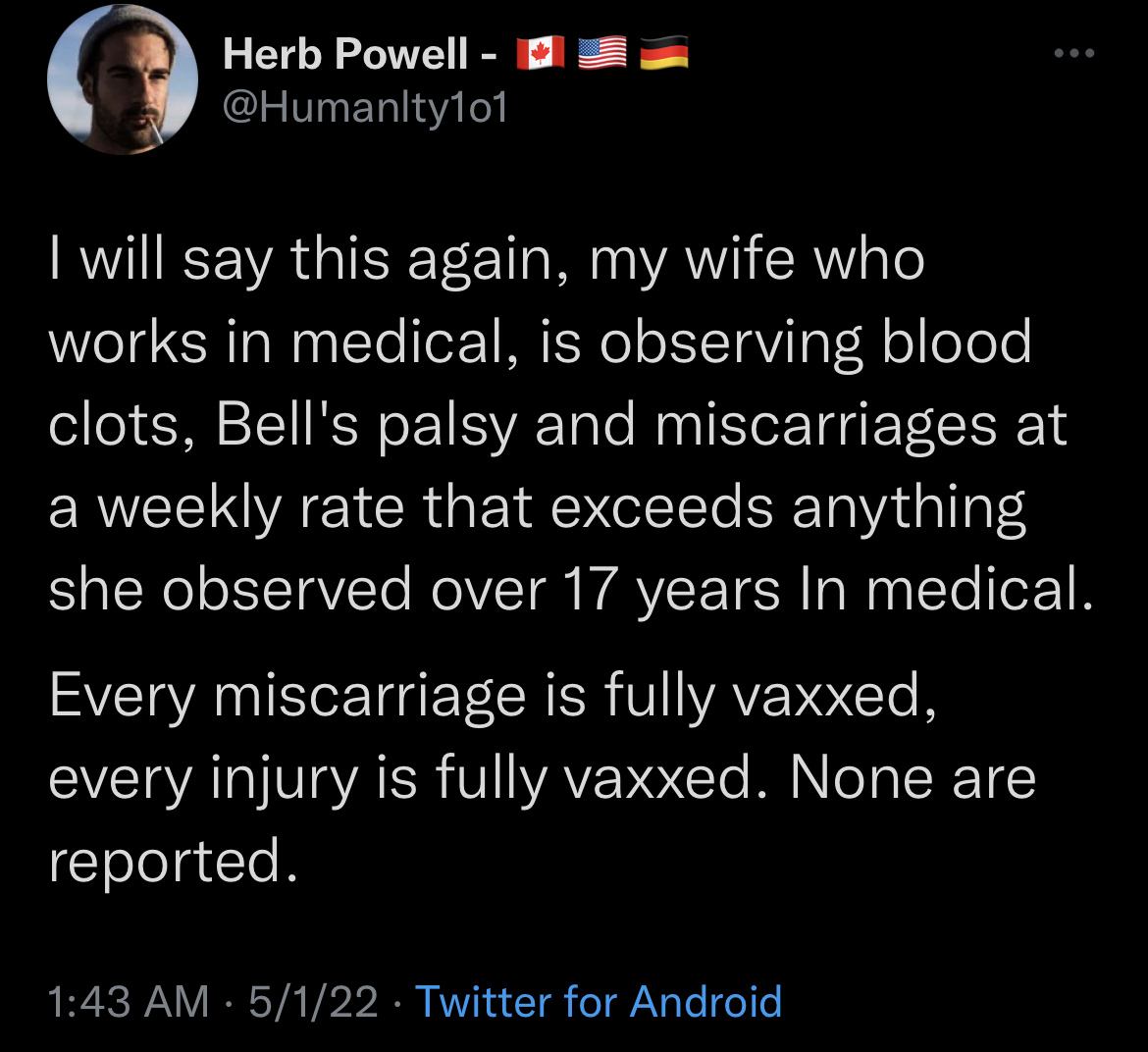This screenshot has width=1148, height=1052.
Task: Click the German flag emoji
Action: click(664, 53)
